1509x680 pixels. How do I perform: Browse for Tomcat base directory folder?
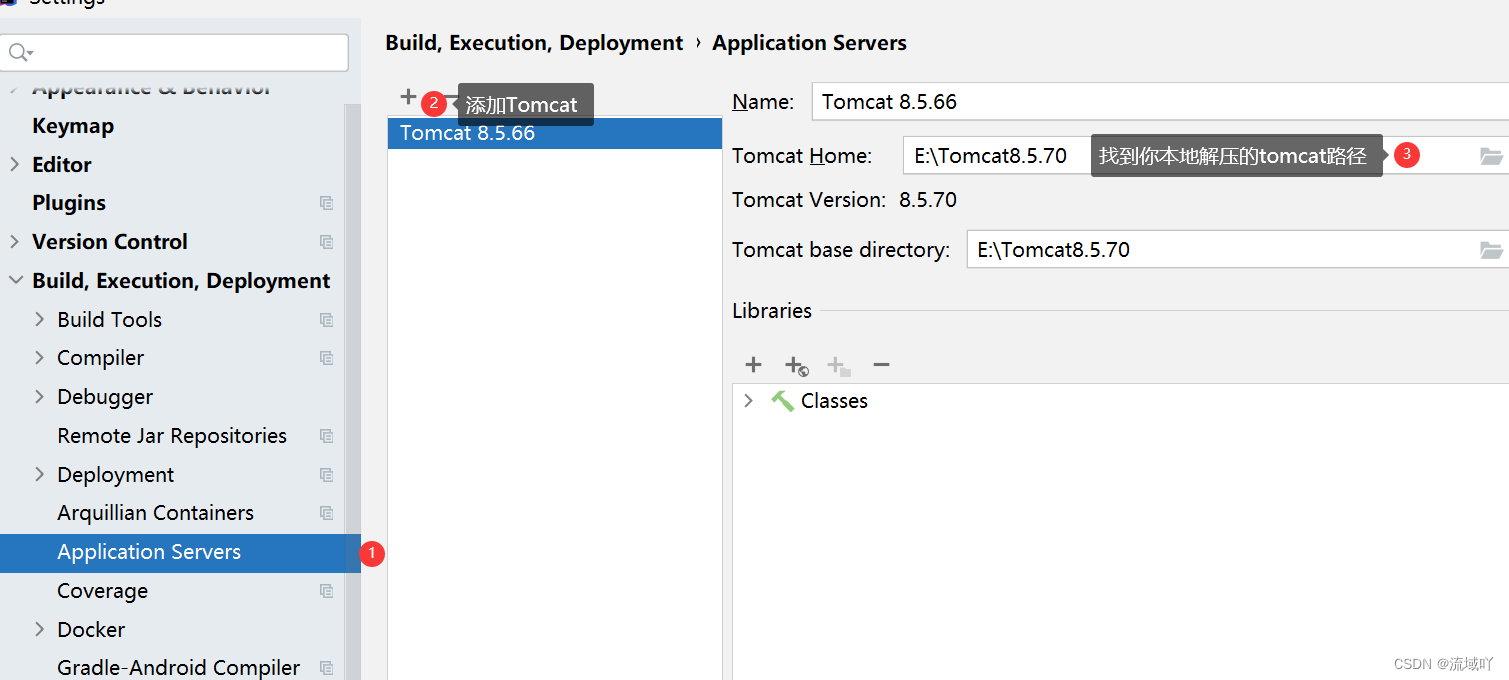click(1491, 249)
